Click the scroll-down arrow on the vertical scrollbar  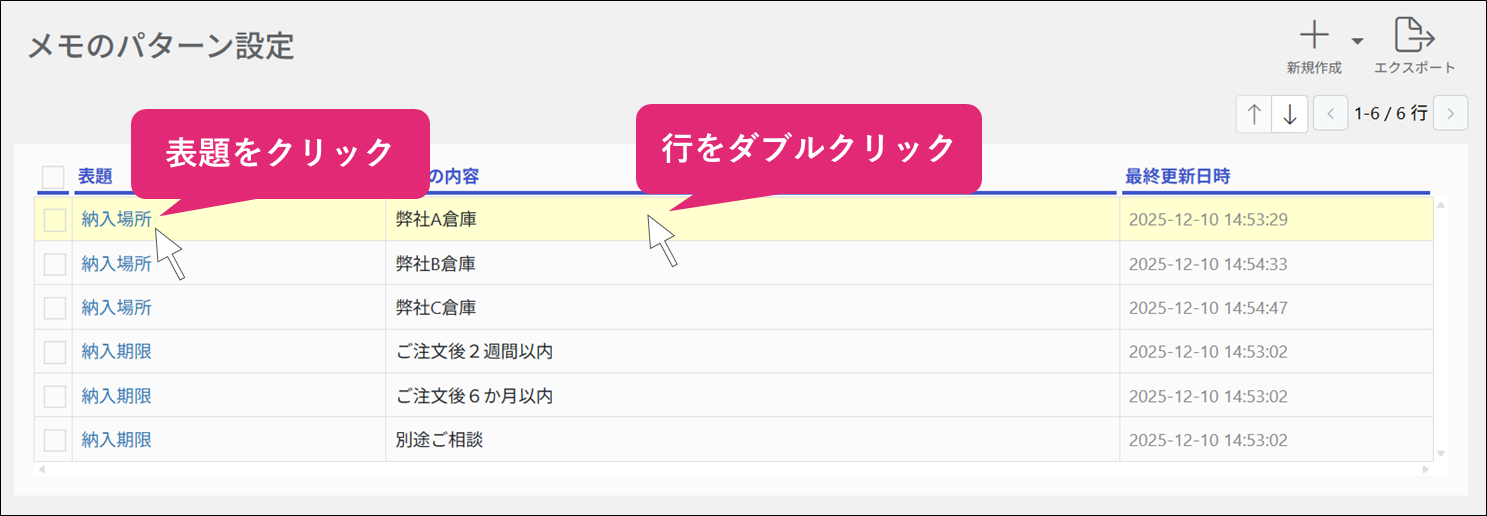pyautogui.click(x=1440, y=454)
